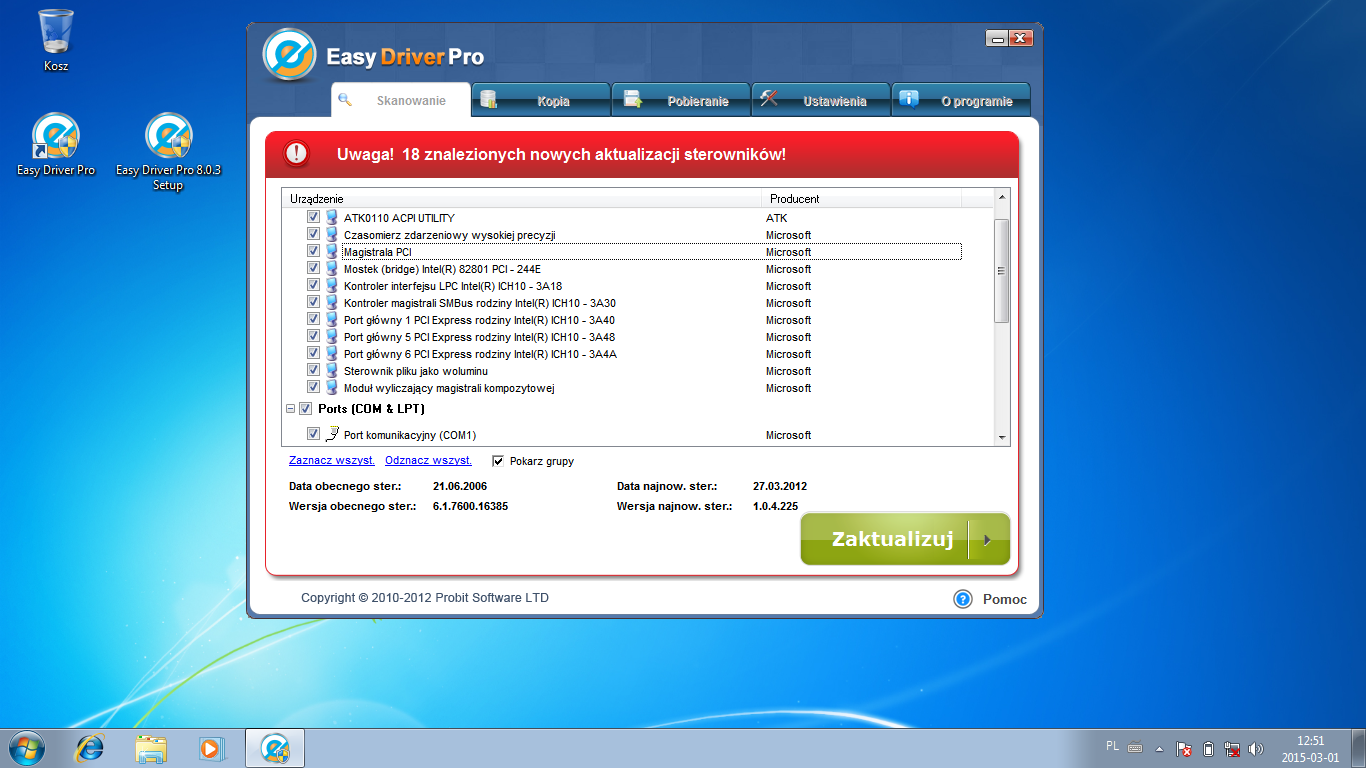Open the Ustawienia tab
This screenshot has height=768, width=1366.
coord(821,100)
